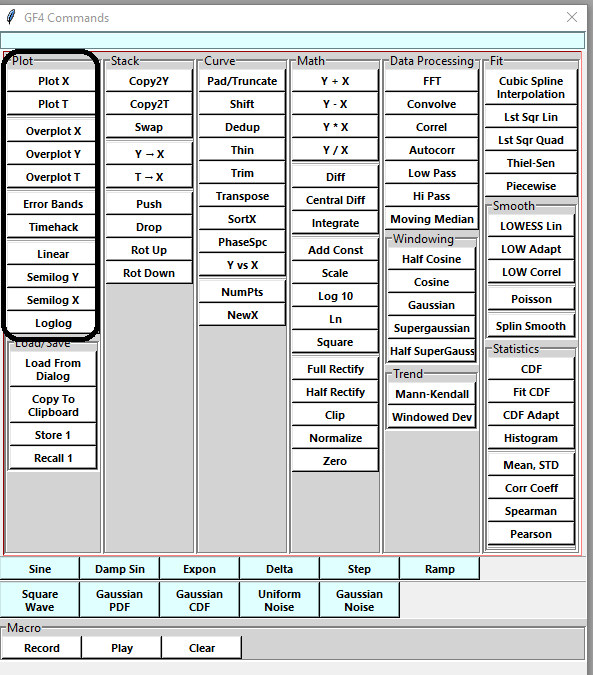The height and width of the screenshot is (675, 593).
Task: Run Lst Sqr Quad fit
Action: [531, 140]
